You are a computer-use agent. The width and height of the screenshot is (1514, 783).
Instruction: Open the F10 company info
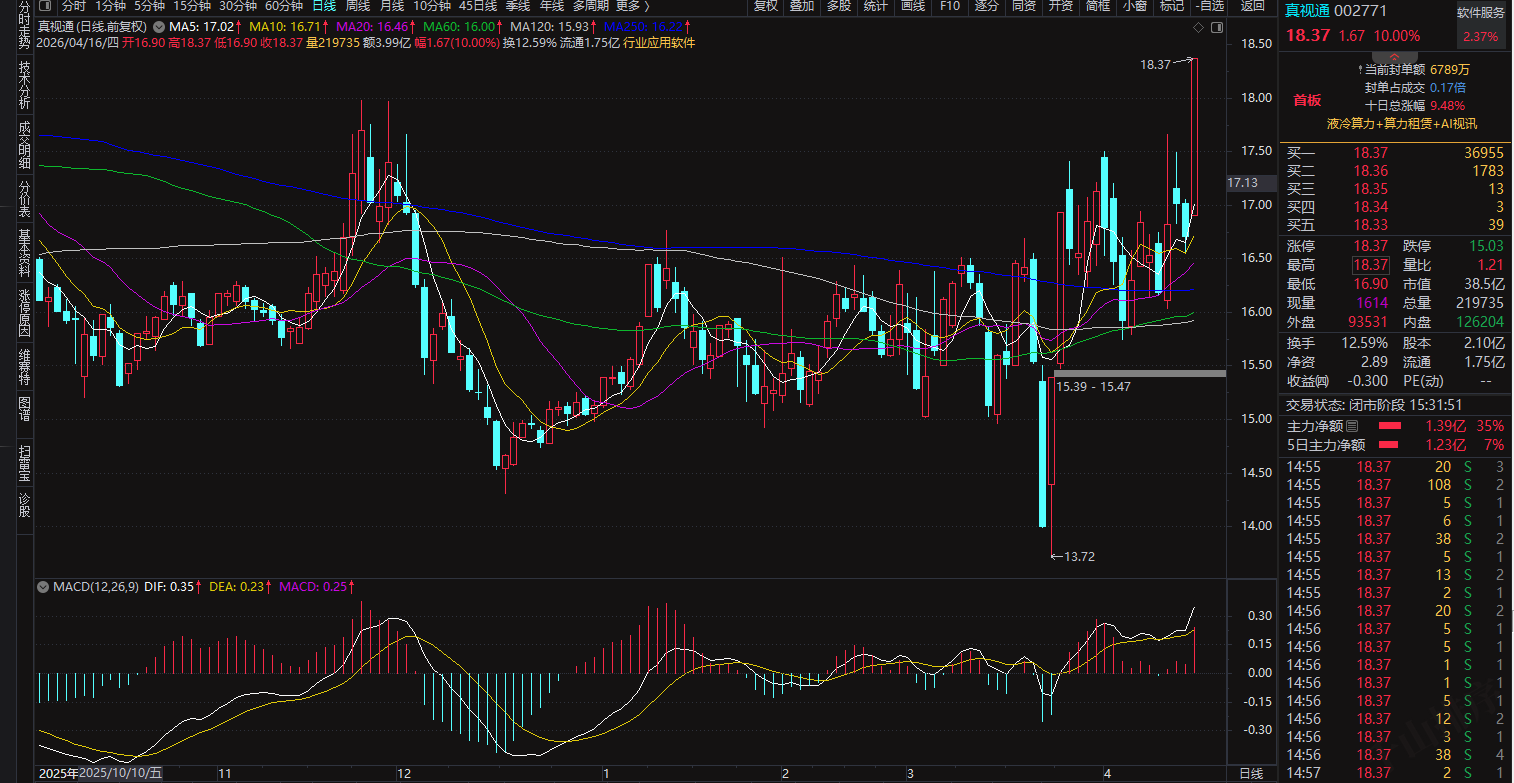pos(948,6)
